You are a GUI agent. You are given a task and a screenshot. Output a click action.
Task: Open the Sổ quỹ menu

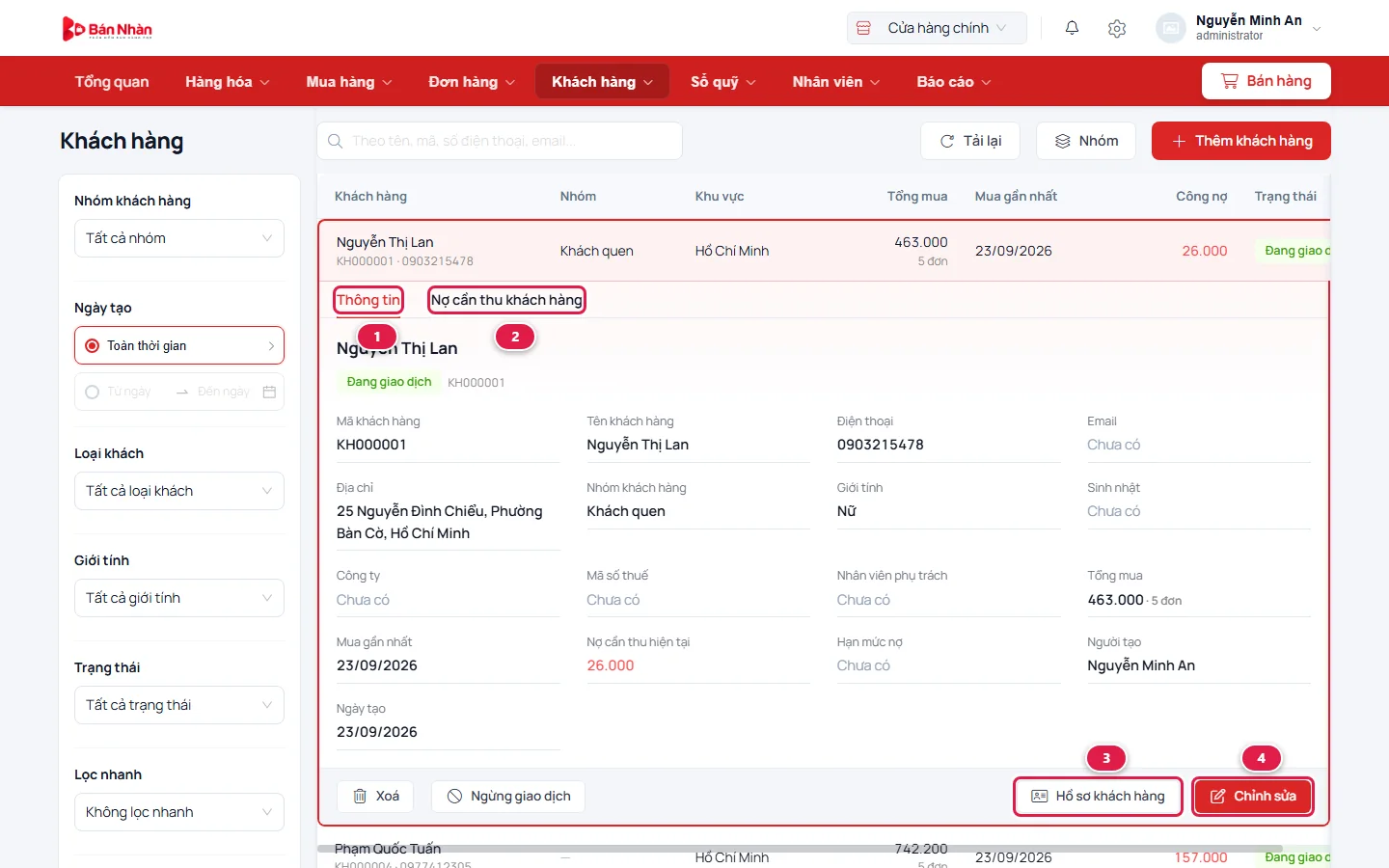pos(723,82)
